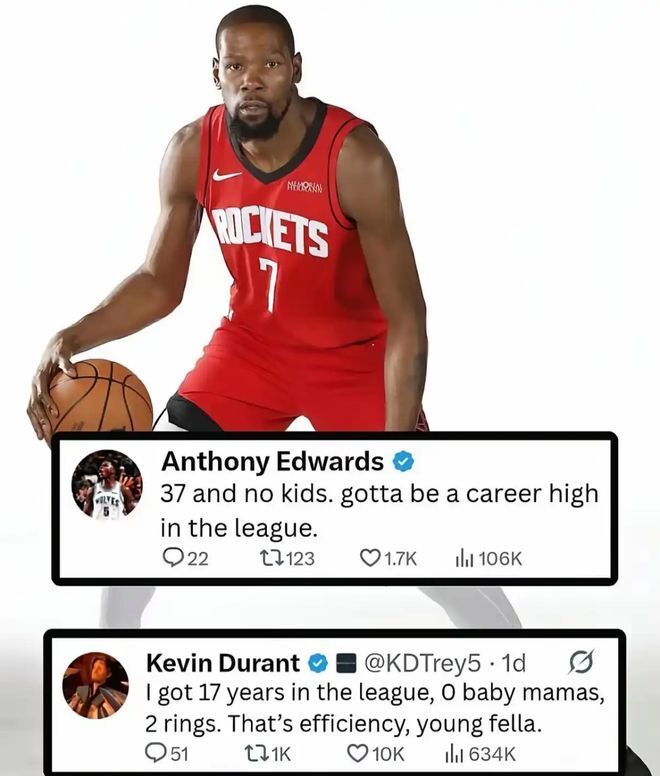Open Kevin Durant profile avatar

95,685
